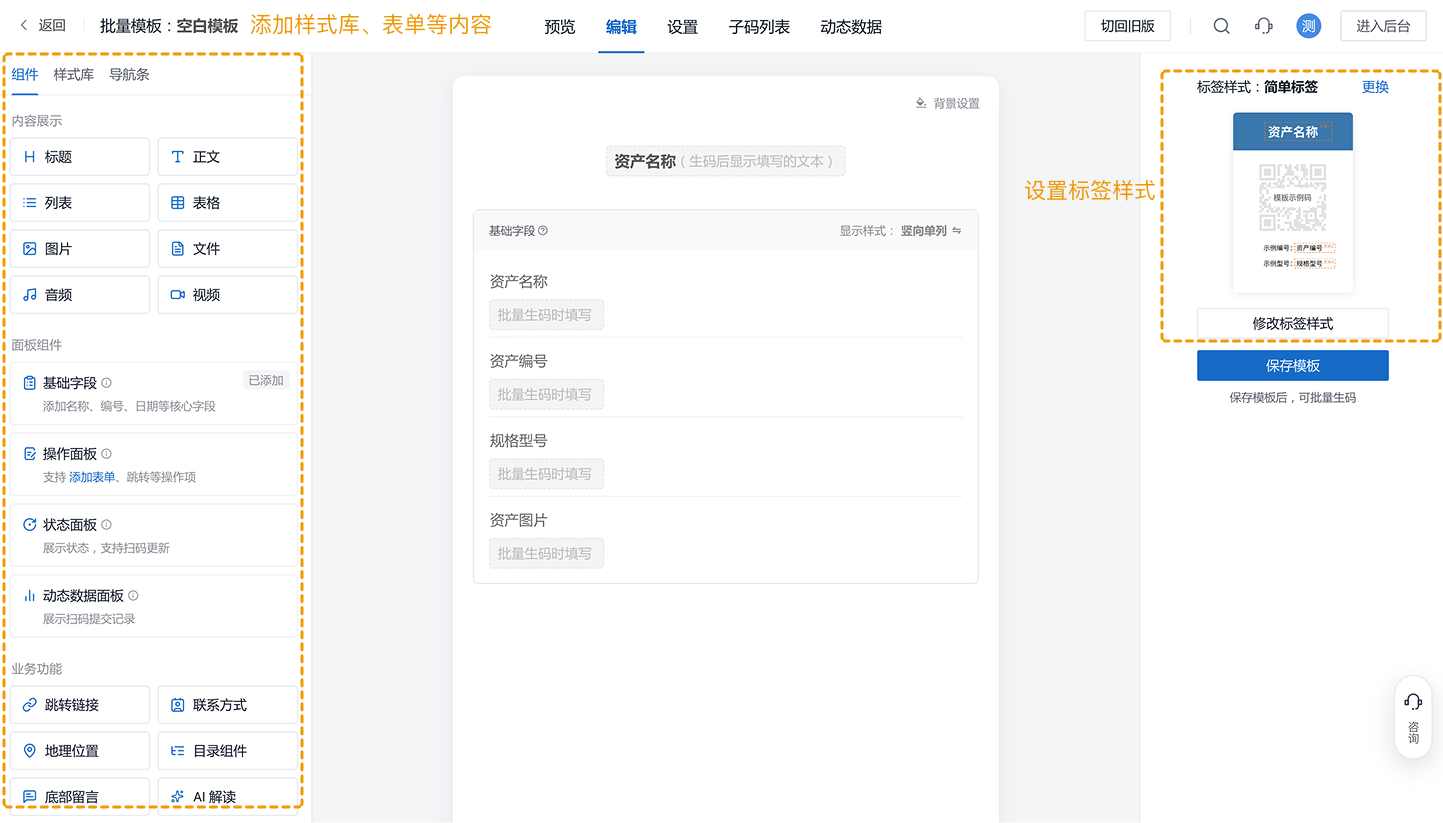Screen dimensions: 1443x823
Task: Click the 添加表单 link in 操作面板
Action: click(92, 477)
